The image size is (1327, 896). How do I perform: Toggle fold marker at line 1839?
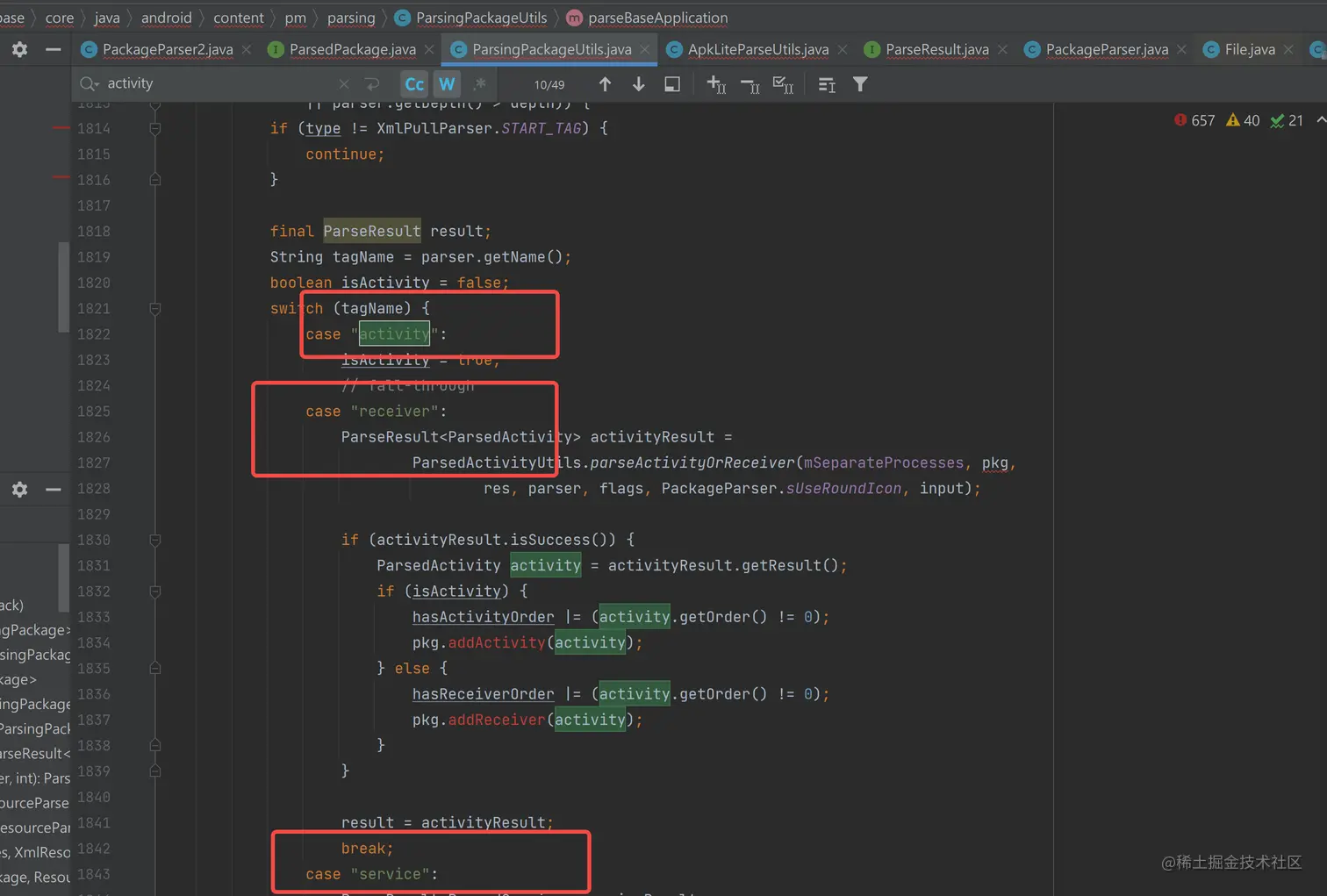tap(154, 771)
